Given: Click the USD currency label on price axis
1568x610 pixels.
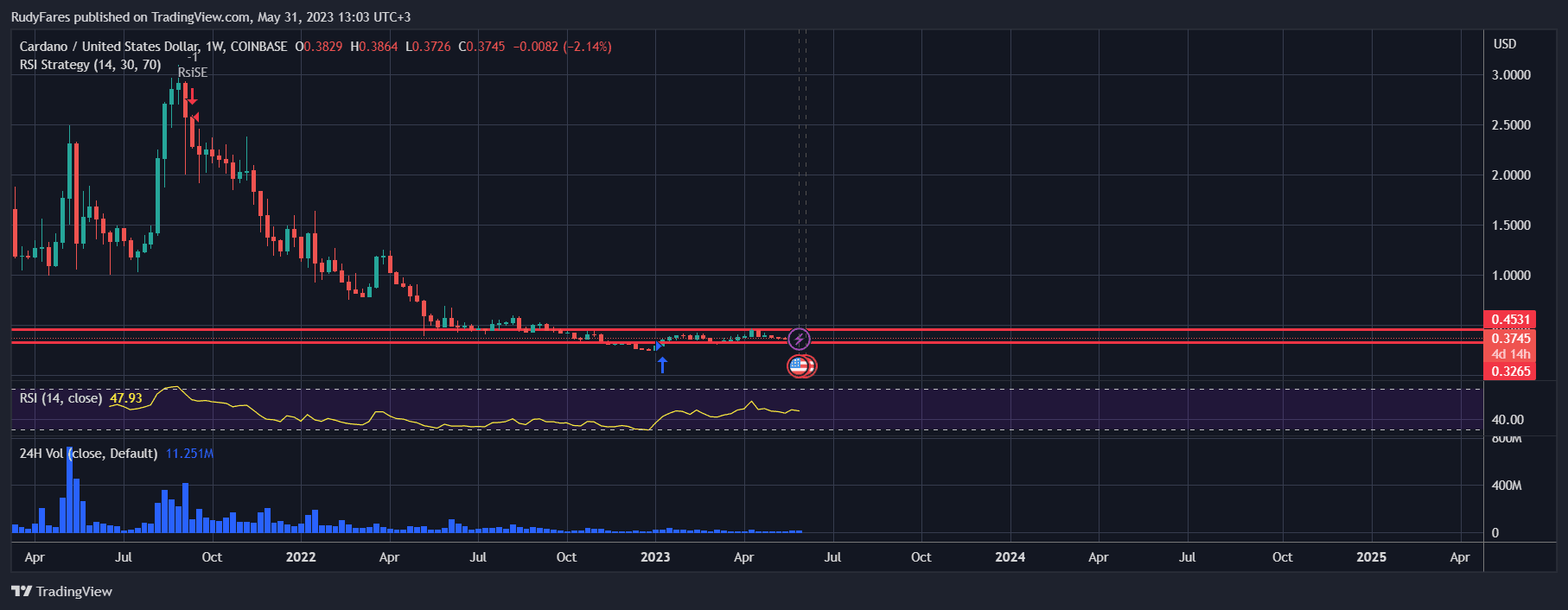Looking at the screenshot, I should (x=1505, y=44).
